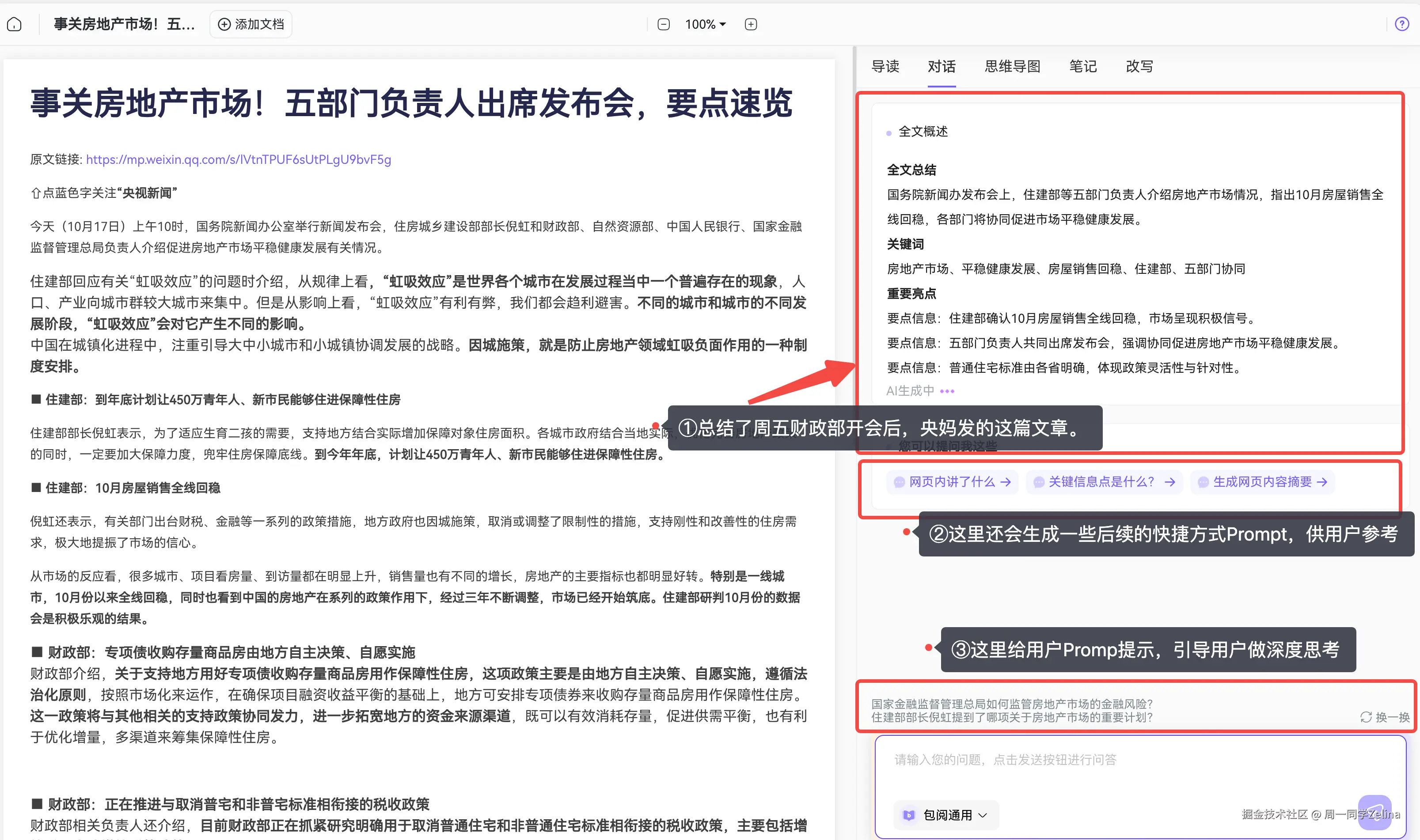Click the home icon in the top-left corner
The image size is (1420, 840).
(x=14, y=24)
